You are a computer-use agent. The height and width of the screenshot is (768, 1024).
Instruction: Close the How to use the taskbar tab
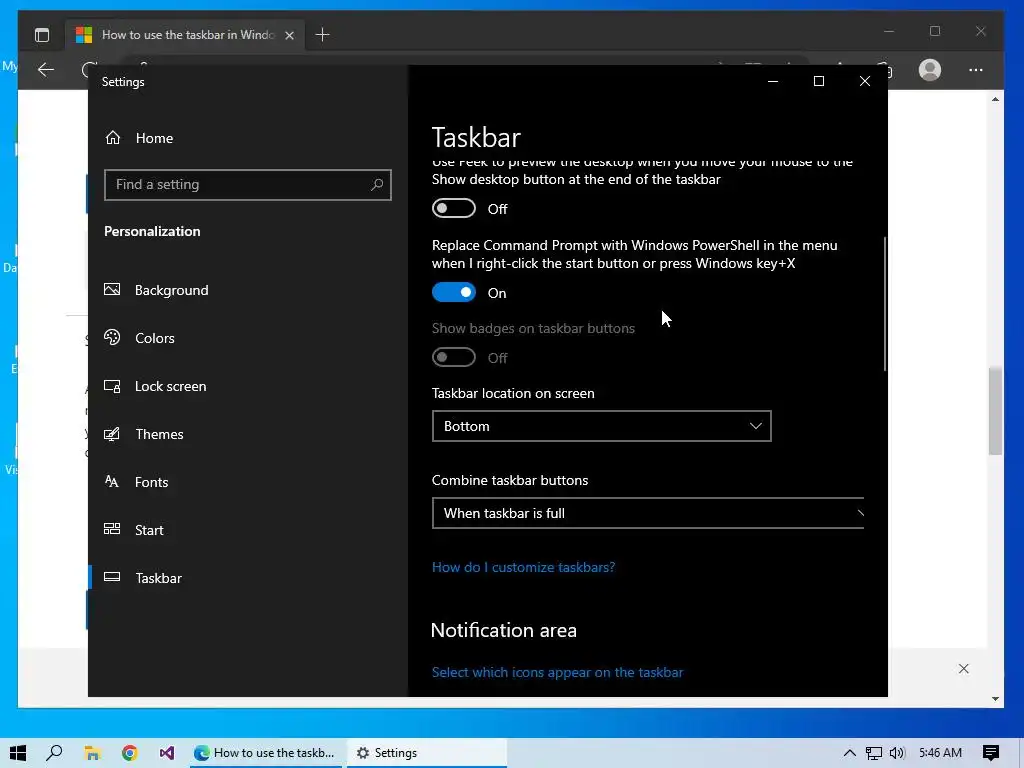tap(289, 35)
